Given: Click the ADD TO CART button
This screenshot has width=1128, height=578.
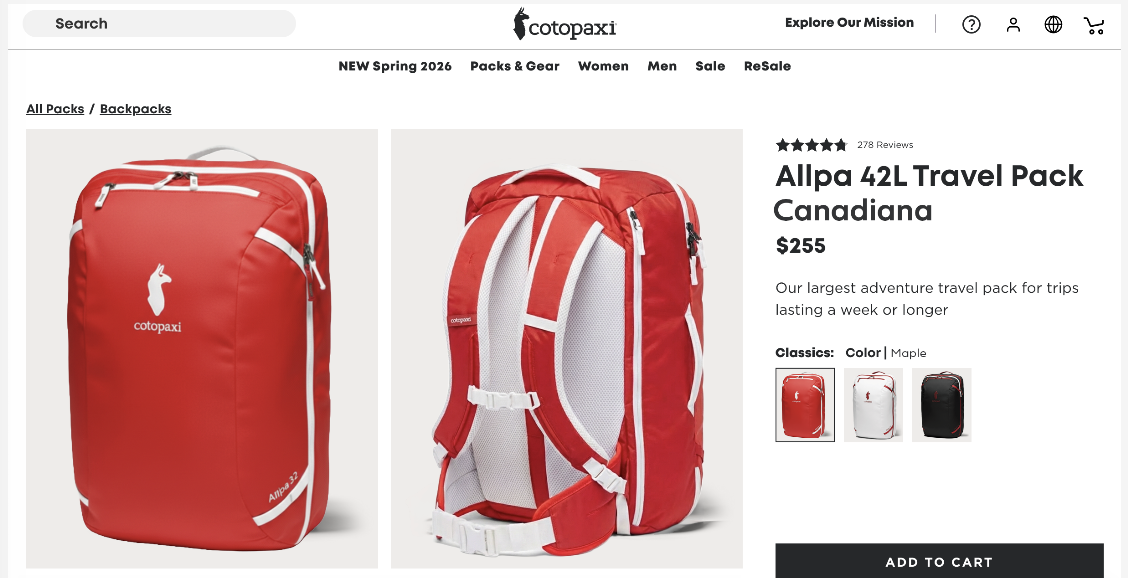Looking at the screenshot, I should coord(939,561).
